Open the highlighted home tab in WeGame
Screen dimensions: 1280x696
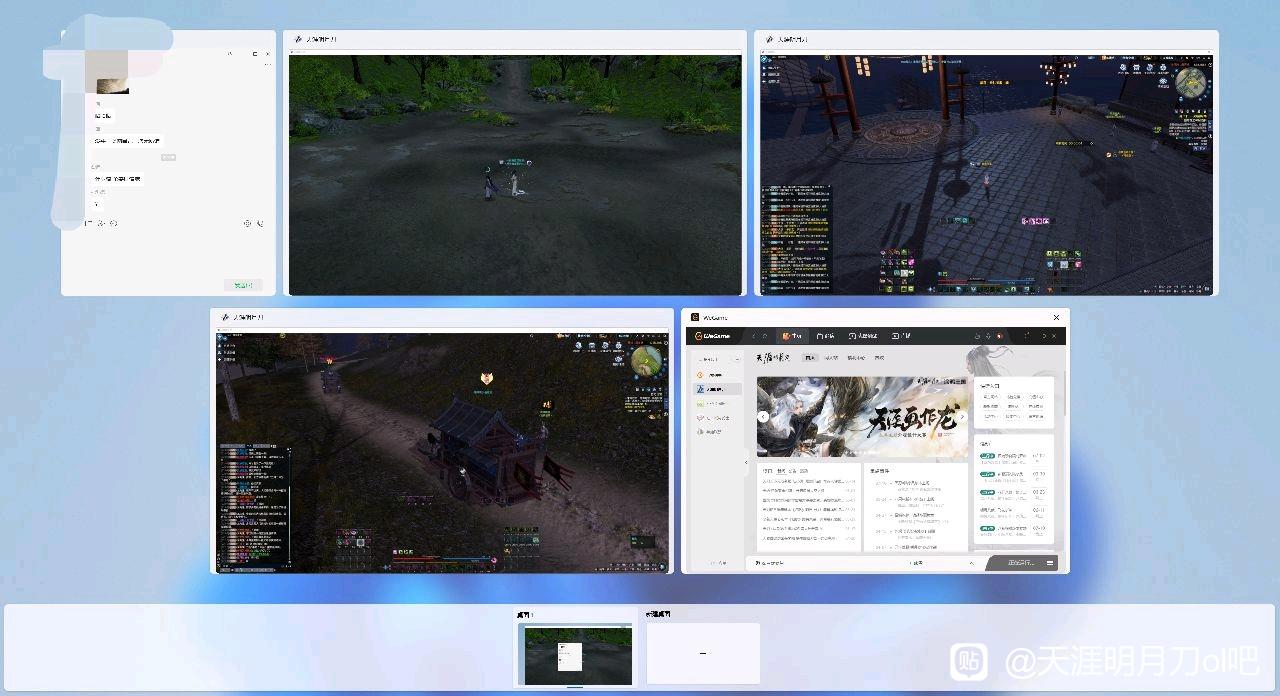(793, 336)
